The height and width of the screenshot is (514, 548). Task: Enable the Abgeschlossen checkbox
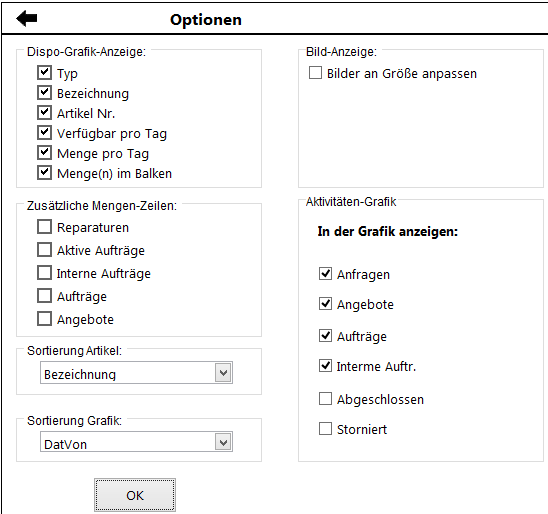click(325, 399)
